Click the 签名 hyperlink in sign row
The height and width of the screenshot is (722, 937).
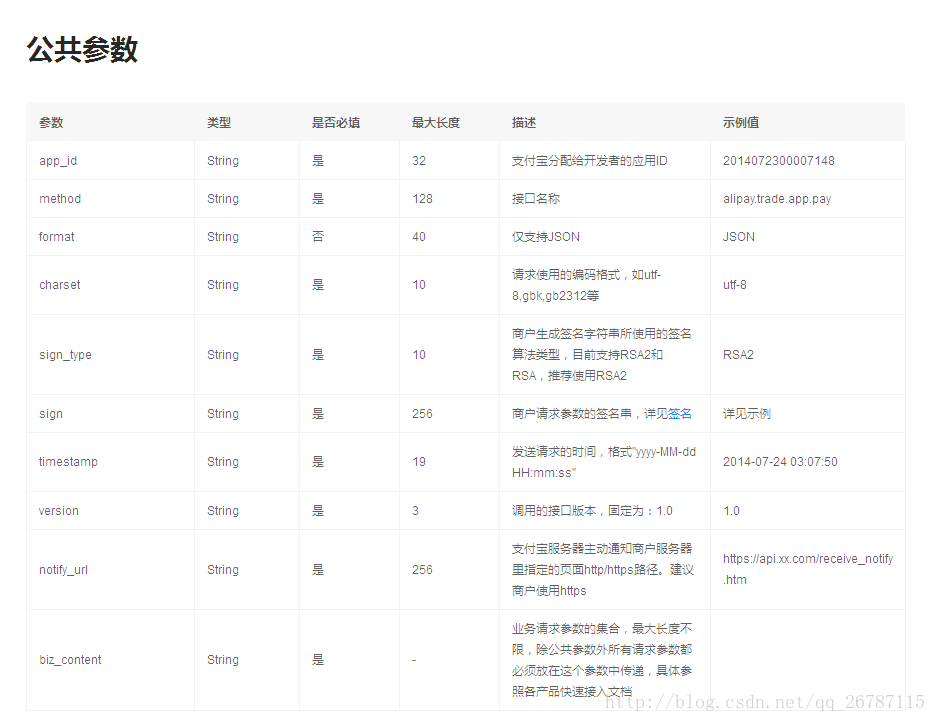(681, 413)
